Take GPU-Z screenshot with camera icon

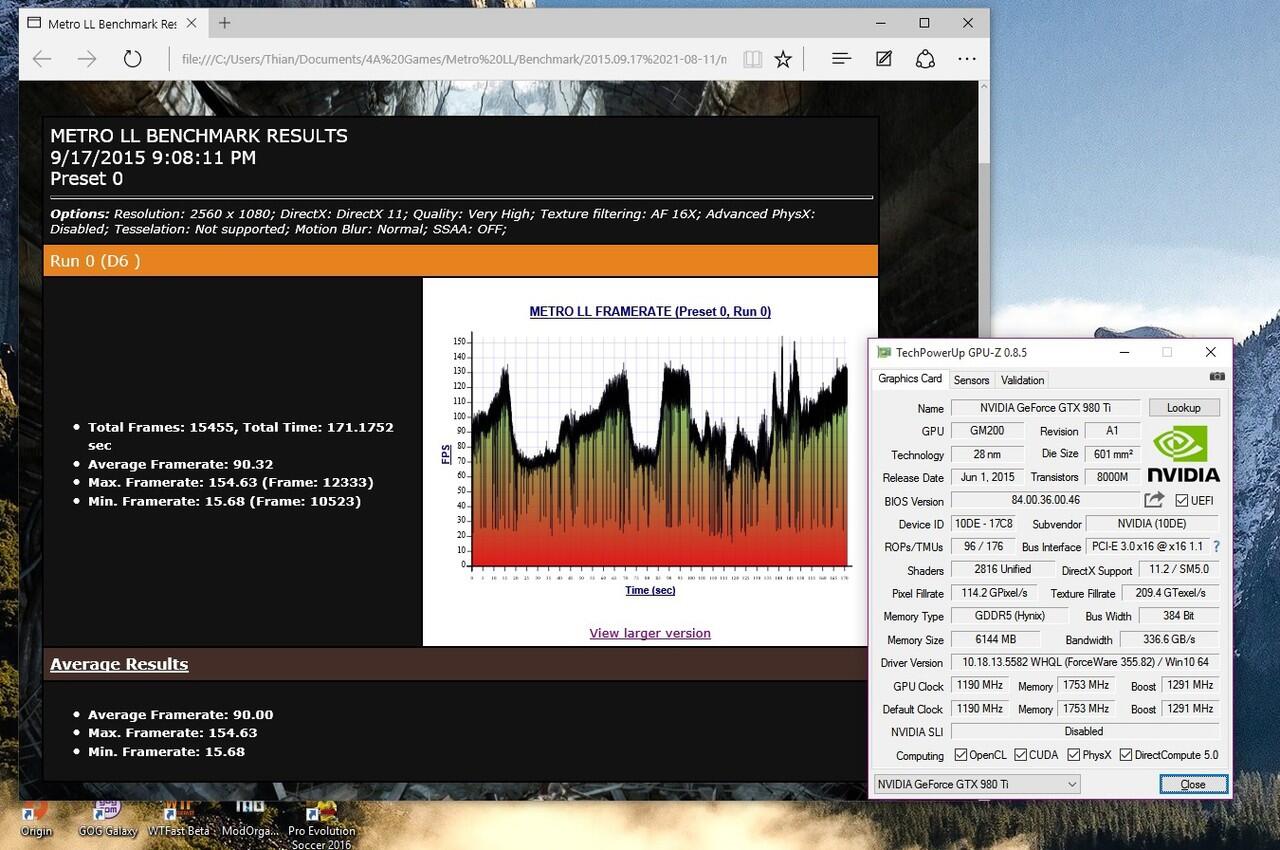click(1216, 376)
